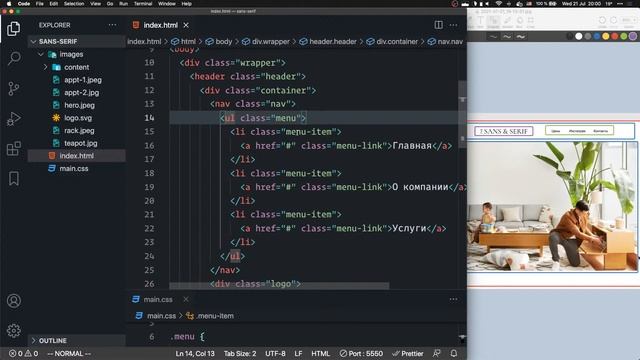Open the Terminal menu
Viewport: 640px width, 360px height.
click(143, 4)
